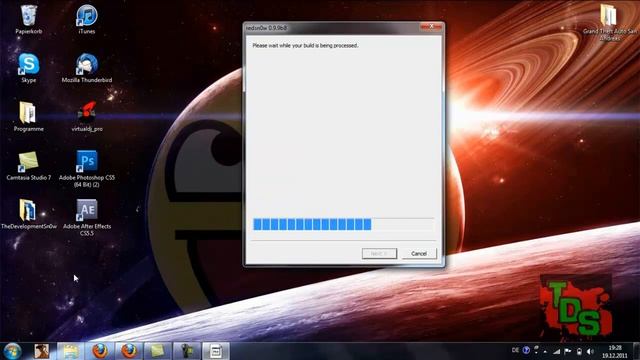
Task: Click the blue build progress bar
Action: [x=343, y=224]
